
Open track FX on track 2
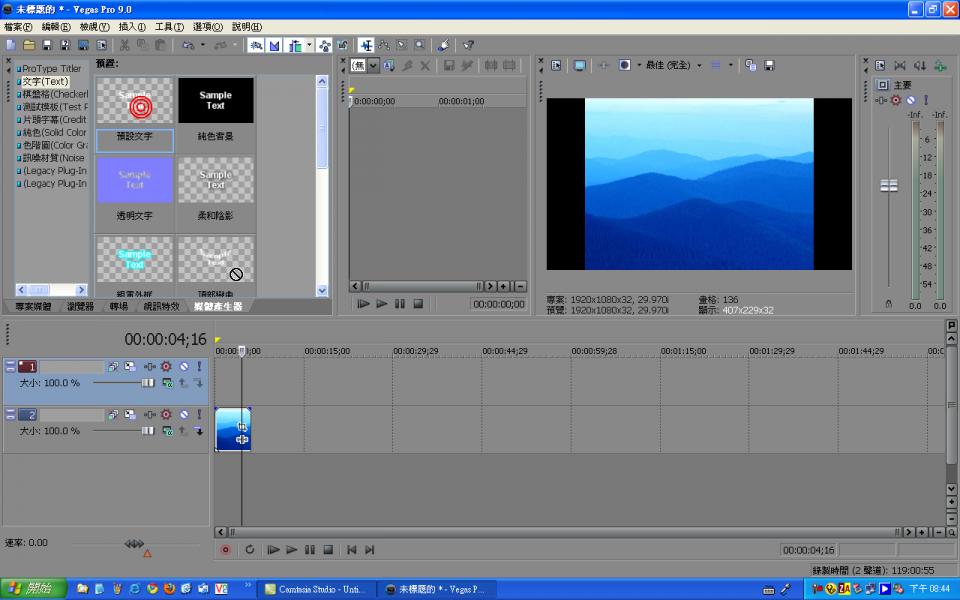(x=150, y=415)
